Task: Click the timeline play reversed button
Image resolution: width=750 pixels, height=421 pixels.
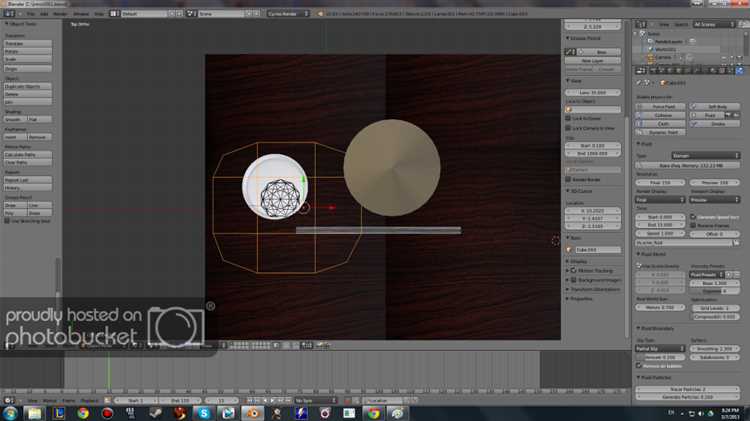Action: click(265, 400)
